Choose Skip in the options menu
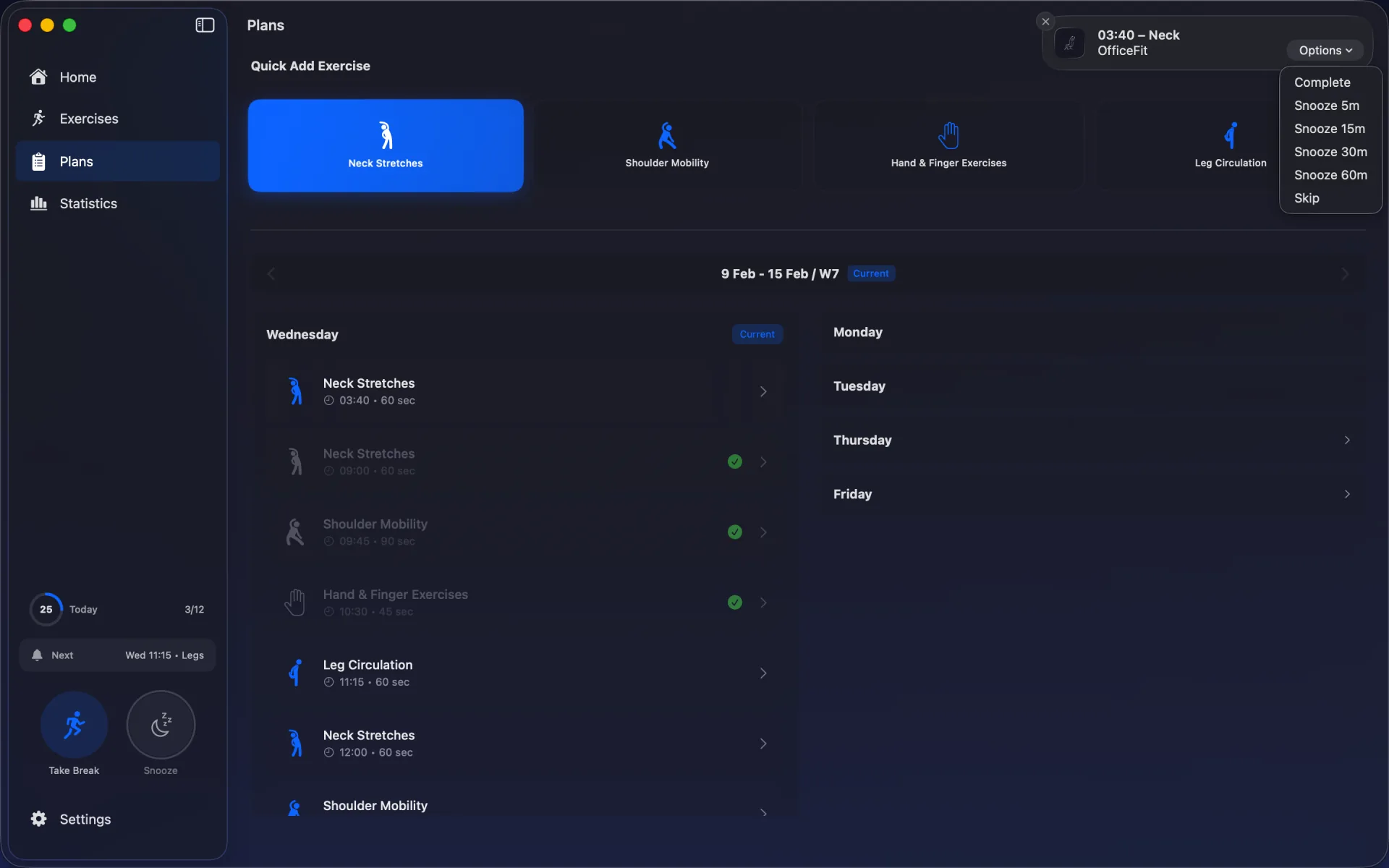 point(1307,198)
